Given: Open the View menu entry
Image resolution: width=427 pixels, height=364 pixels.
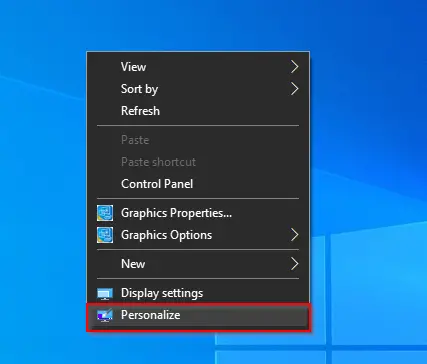Looking at the screenshot, I should click(x=133, y=67).
